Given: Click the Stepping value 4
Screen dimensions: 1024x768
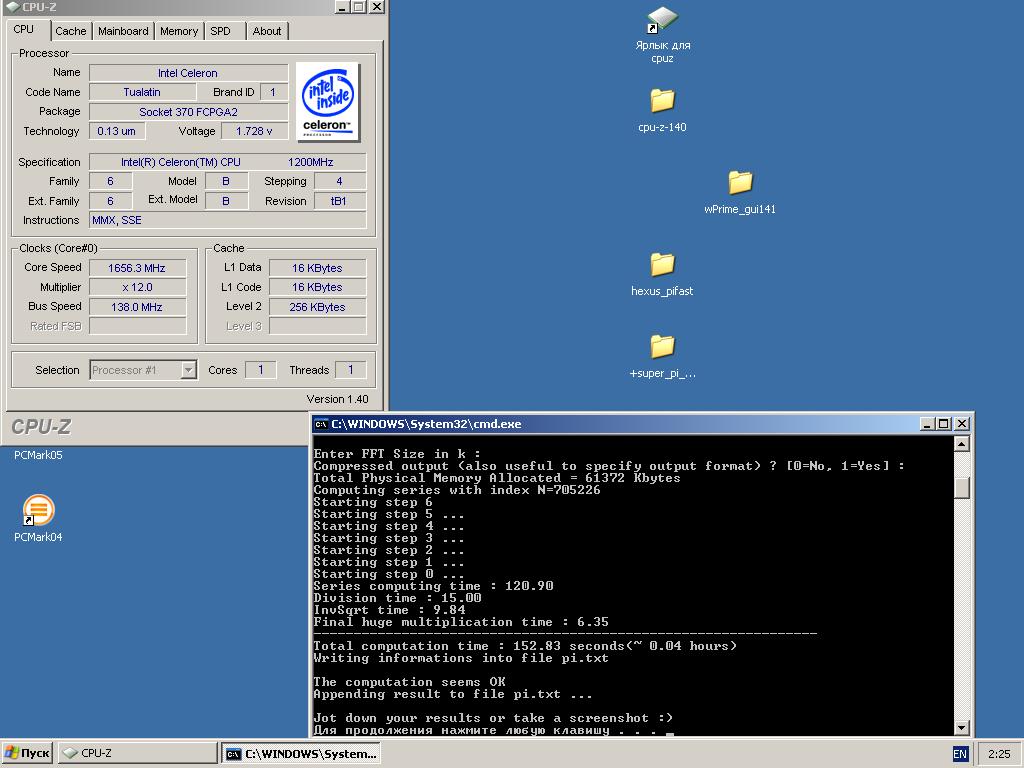Looking at the screenshot, I should [340, 182].
